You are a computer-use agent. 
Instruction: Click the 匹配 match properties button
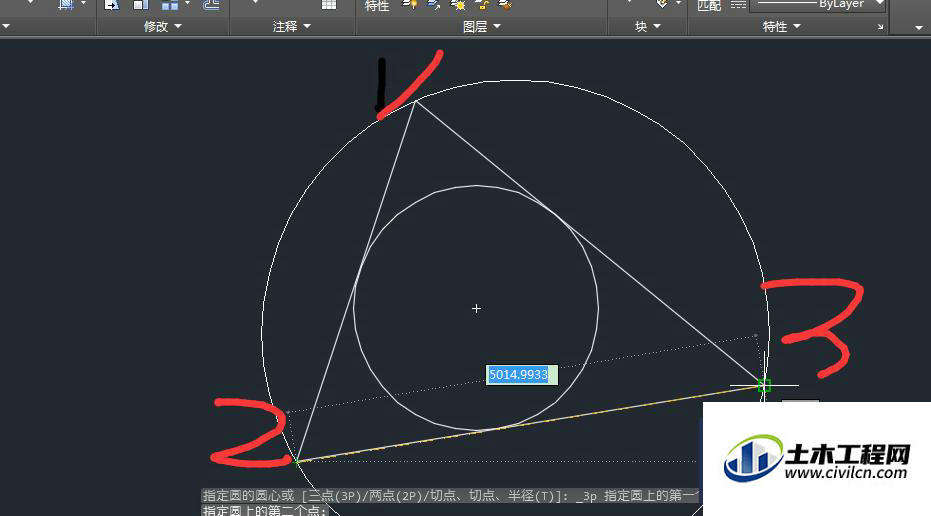click(709, 5)
